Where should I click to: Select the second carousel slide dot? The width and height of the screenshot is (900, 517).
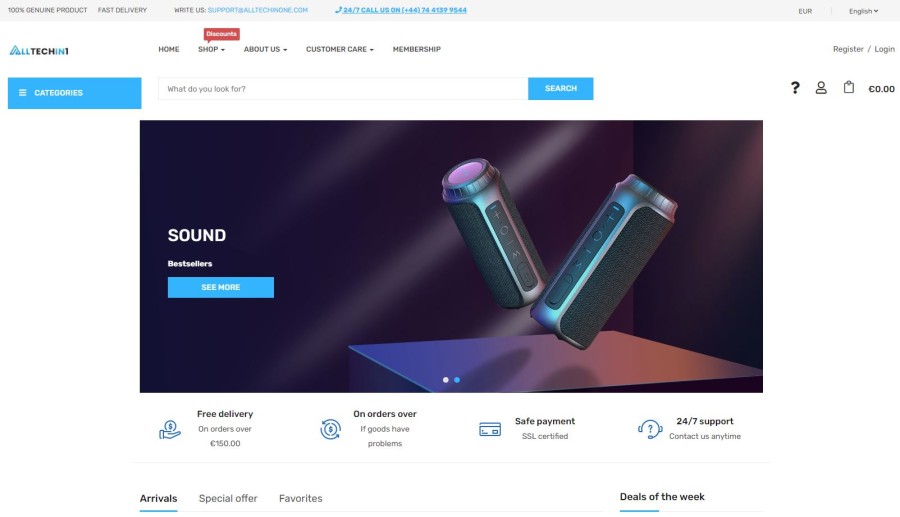coord(457,380)
